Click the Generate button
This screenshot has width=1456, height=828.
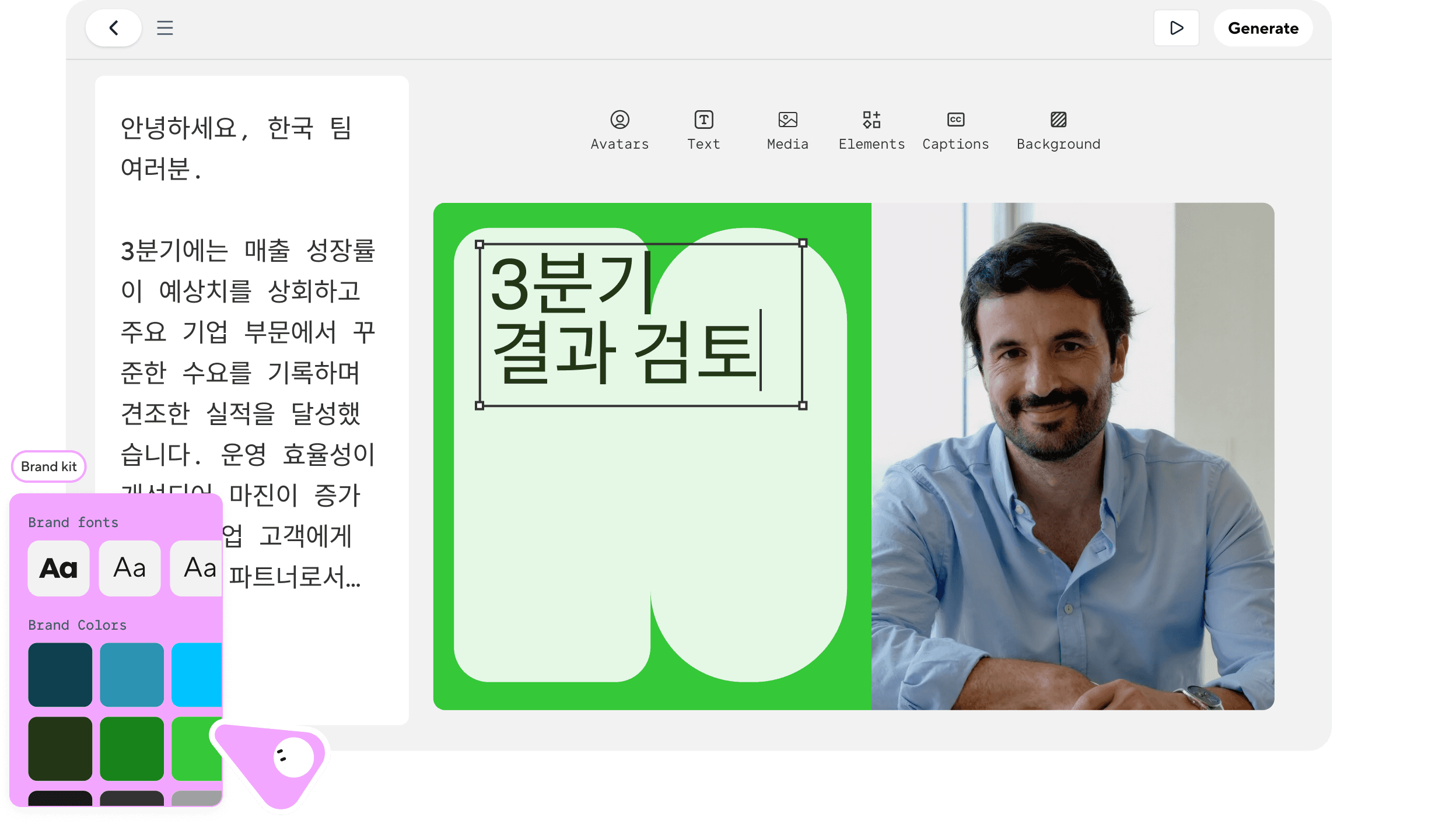coord(1263,28)
